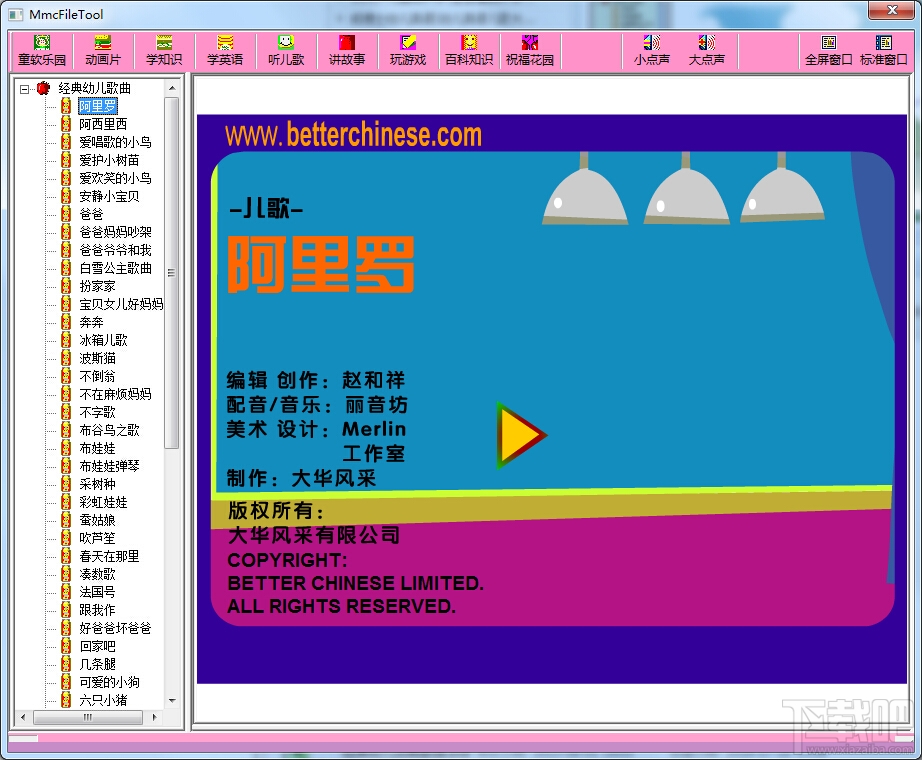Click the icon beside 波斯猫
The width and height of the screenshot is (922, 760).
pyautogui.click(x=66, y=358)
